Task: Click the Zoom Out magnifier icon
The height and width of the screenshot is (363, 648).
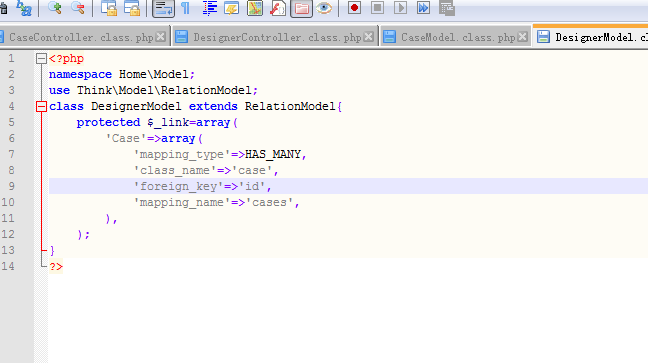Action: pos(78,7)
